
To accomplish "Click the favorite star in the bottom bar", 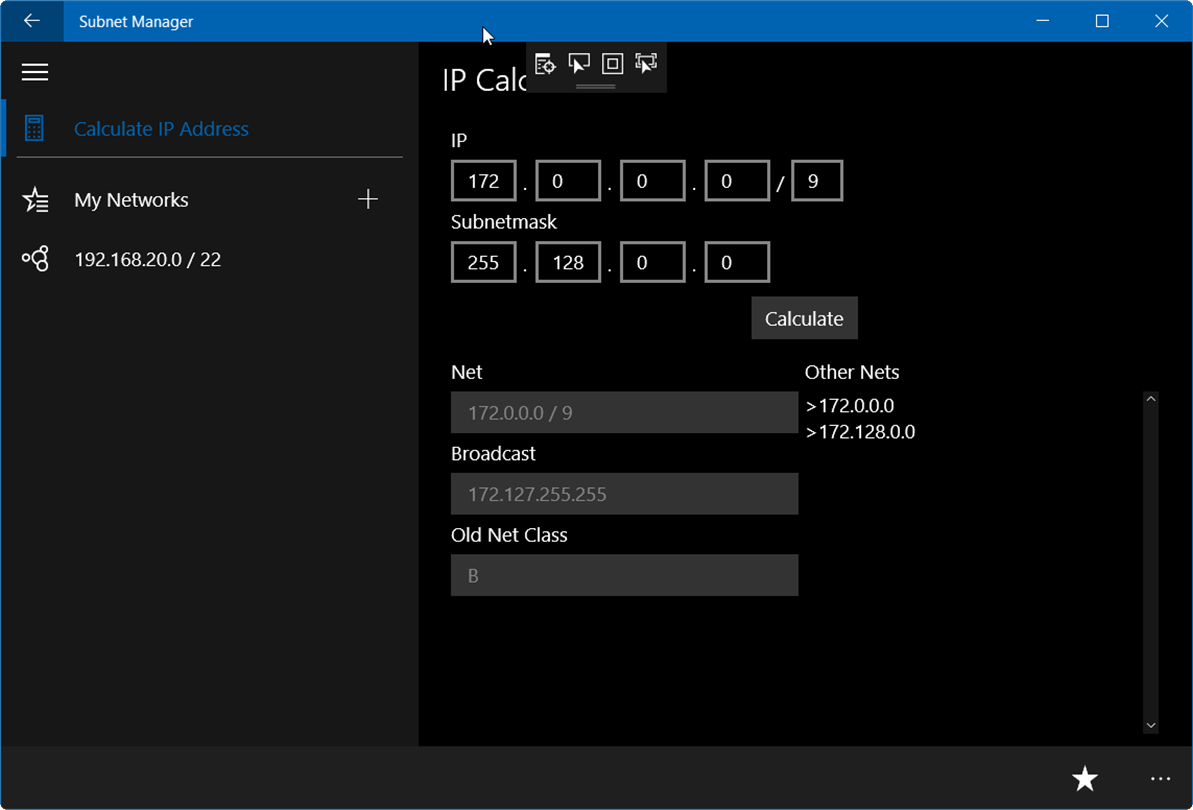I will tap(1085, 778).
